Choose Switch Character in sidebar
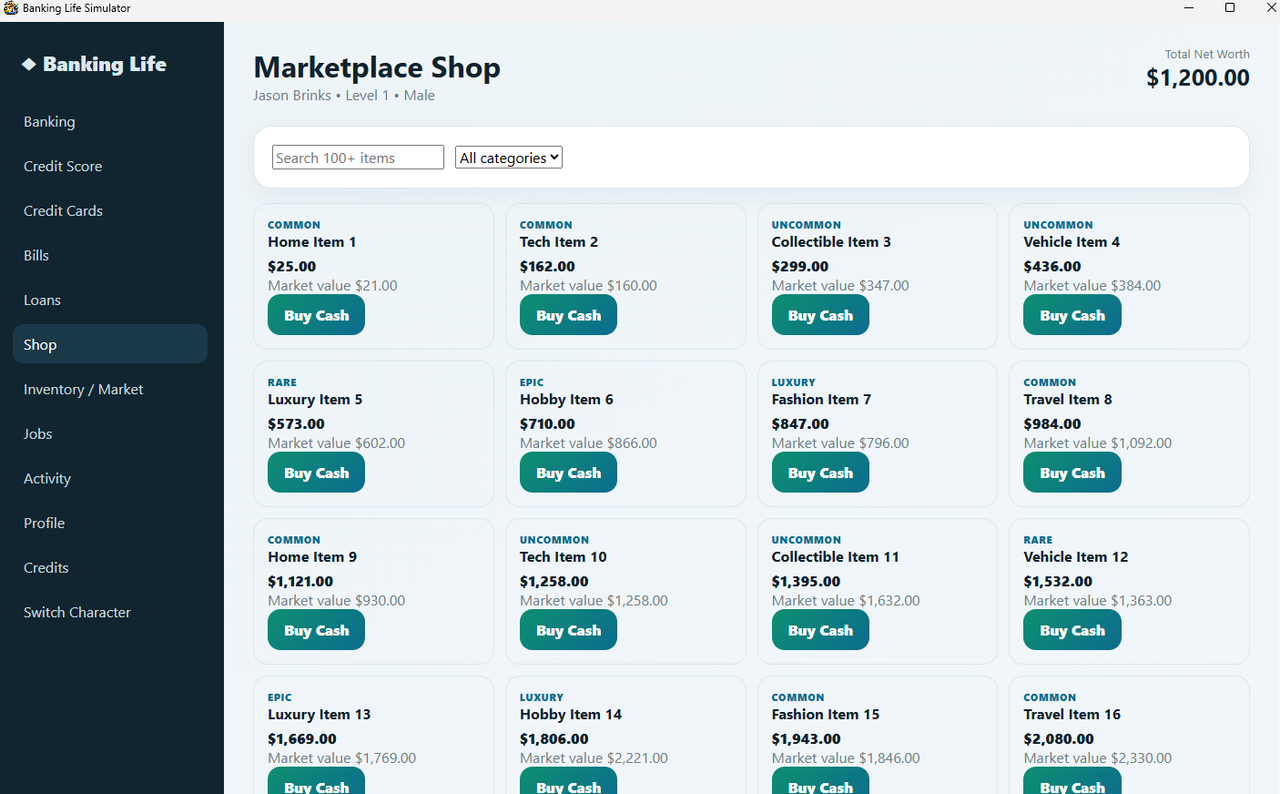Image resolution: width=1280 pixels, height=794 pixels. [110, 612]
